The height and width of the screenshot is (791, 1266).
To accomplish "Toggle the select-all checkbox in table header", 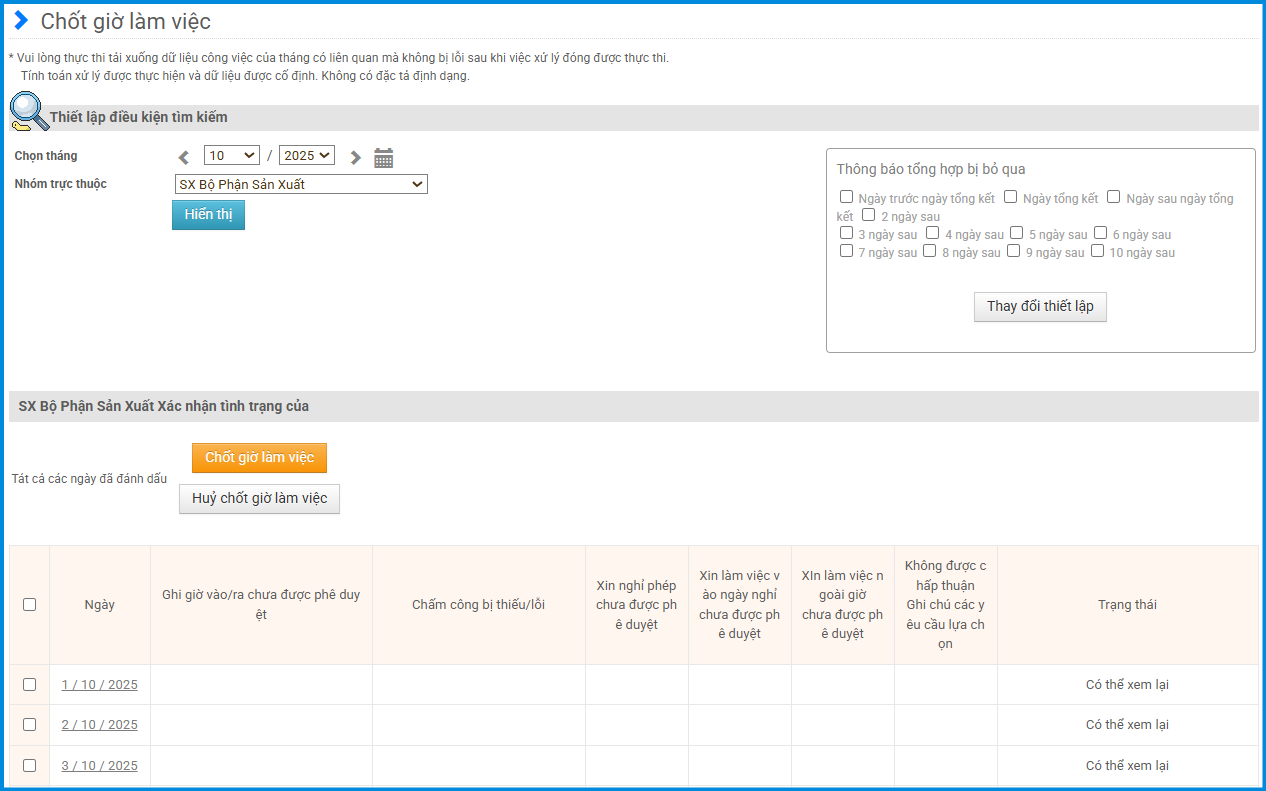I will [29, 604].
